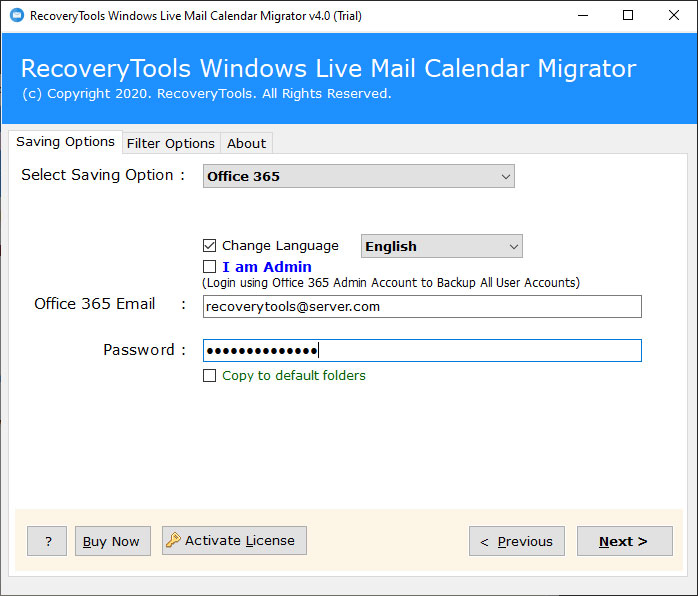
Task: Minimize the Calendar Migrator window
Action: (583, 16)
